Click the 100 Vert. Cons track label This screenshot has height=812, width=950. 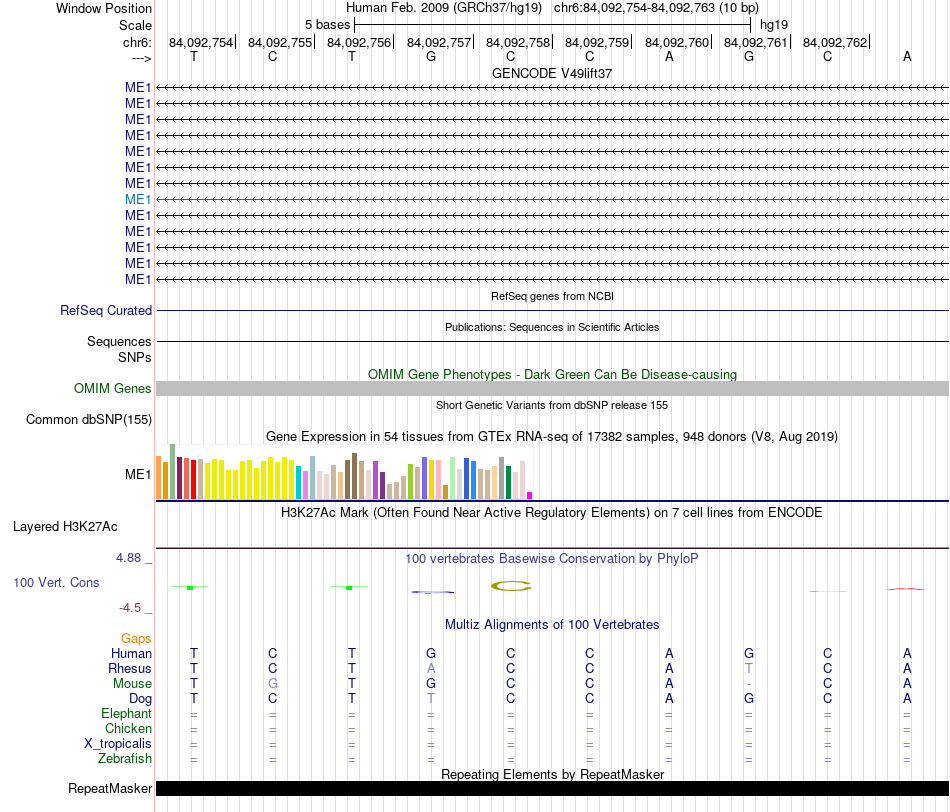(56, 582)
